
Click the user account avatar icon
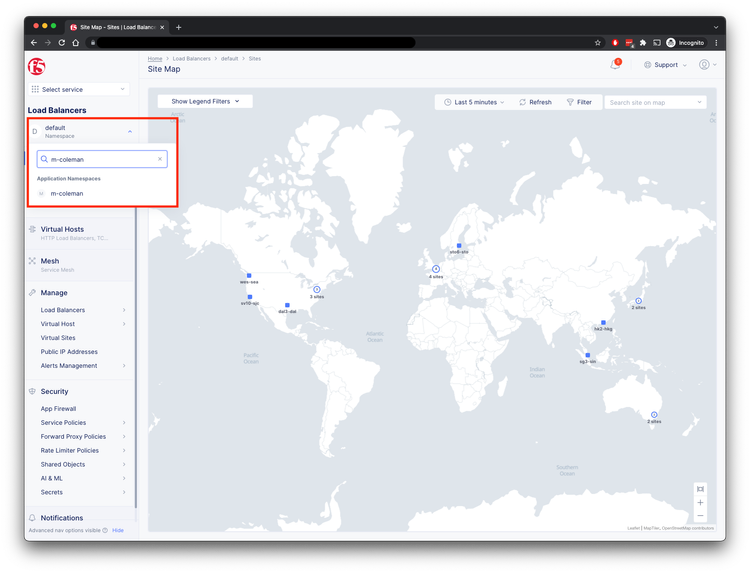coord(705,65)
